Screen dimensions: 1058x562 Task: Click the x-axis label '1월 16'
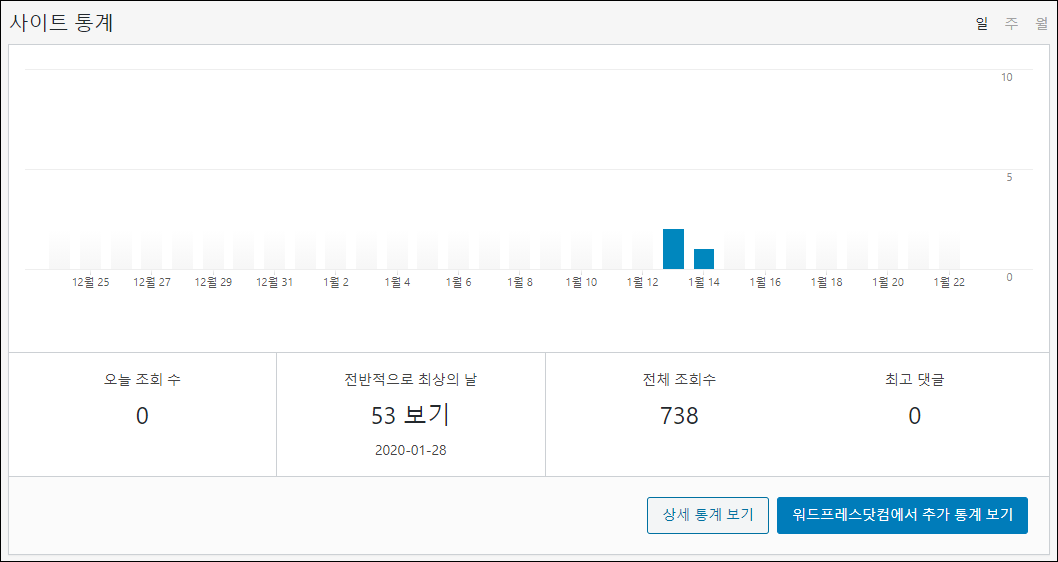coord(765,283)
